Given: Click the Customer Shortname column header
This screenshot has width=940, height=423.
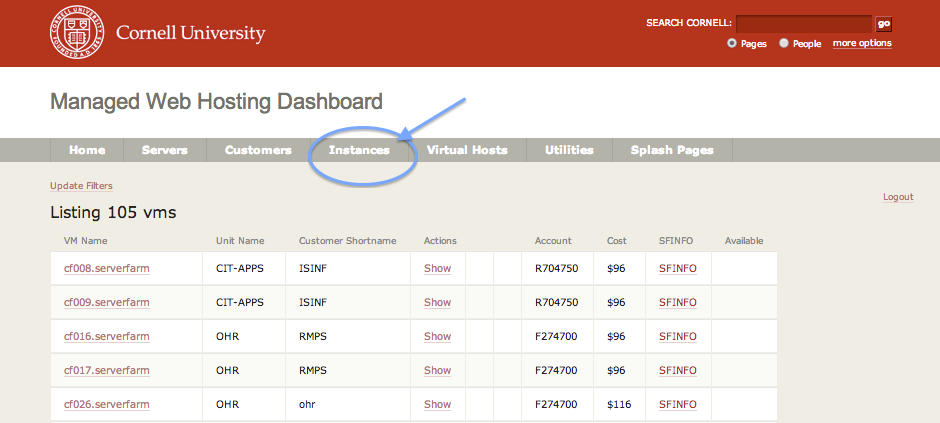Looking at the screenshot, I should click(348, 241).
